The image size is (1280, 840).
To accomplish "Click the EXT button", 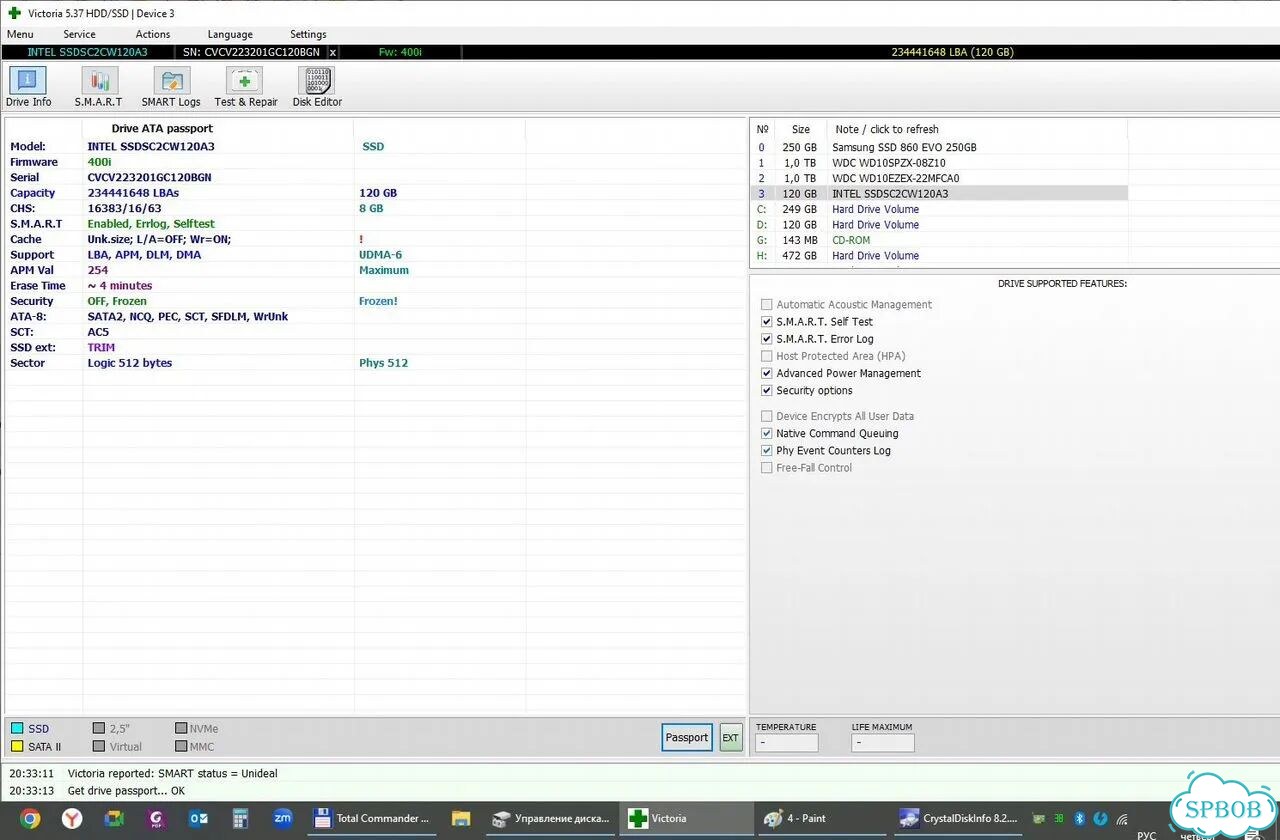I will (731, 738).
